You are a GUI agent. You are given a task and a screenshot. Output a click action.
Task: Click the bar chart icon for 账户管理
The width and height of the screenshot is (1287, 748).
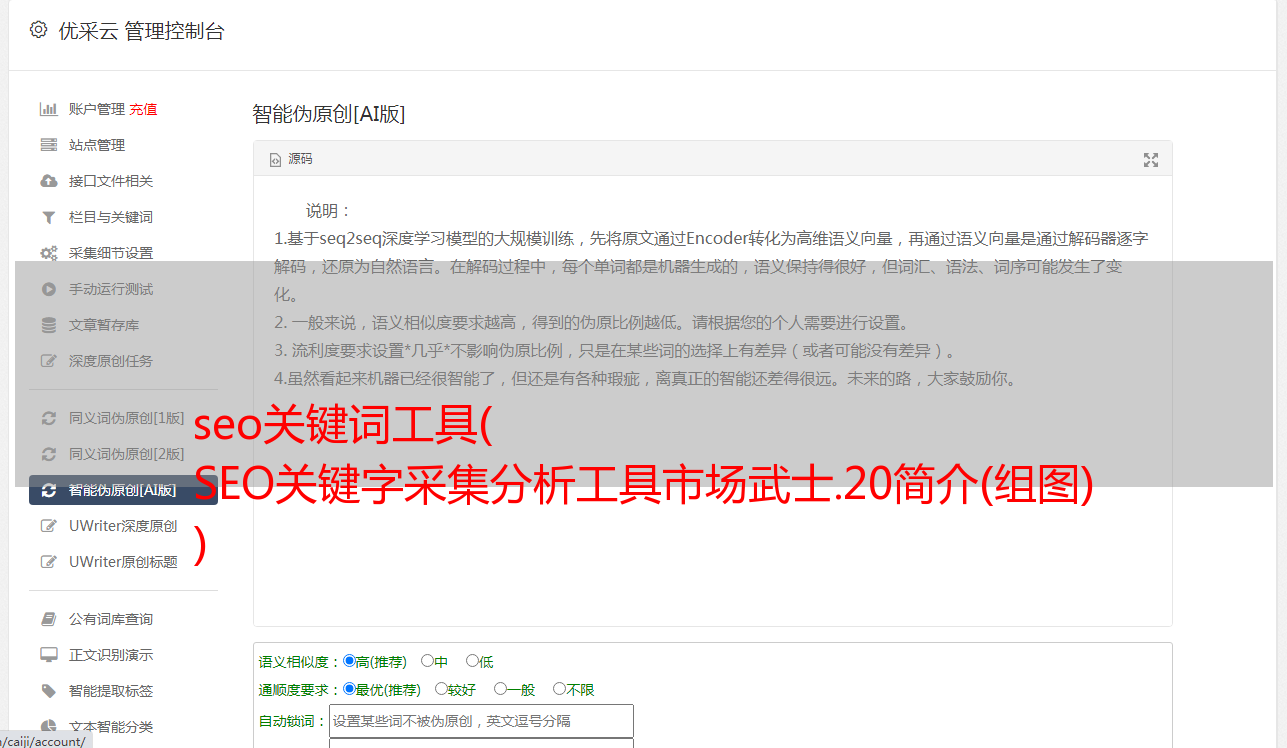pos(48,109)
